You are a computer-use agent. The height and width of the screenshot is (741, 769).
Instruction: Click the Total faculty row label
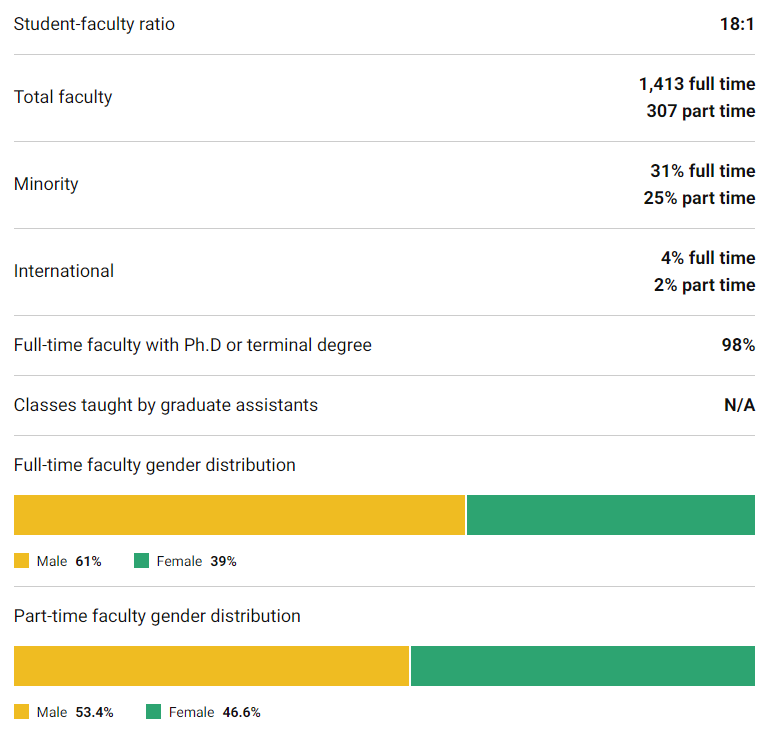tap(63, 97)
